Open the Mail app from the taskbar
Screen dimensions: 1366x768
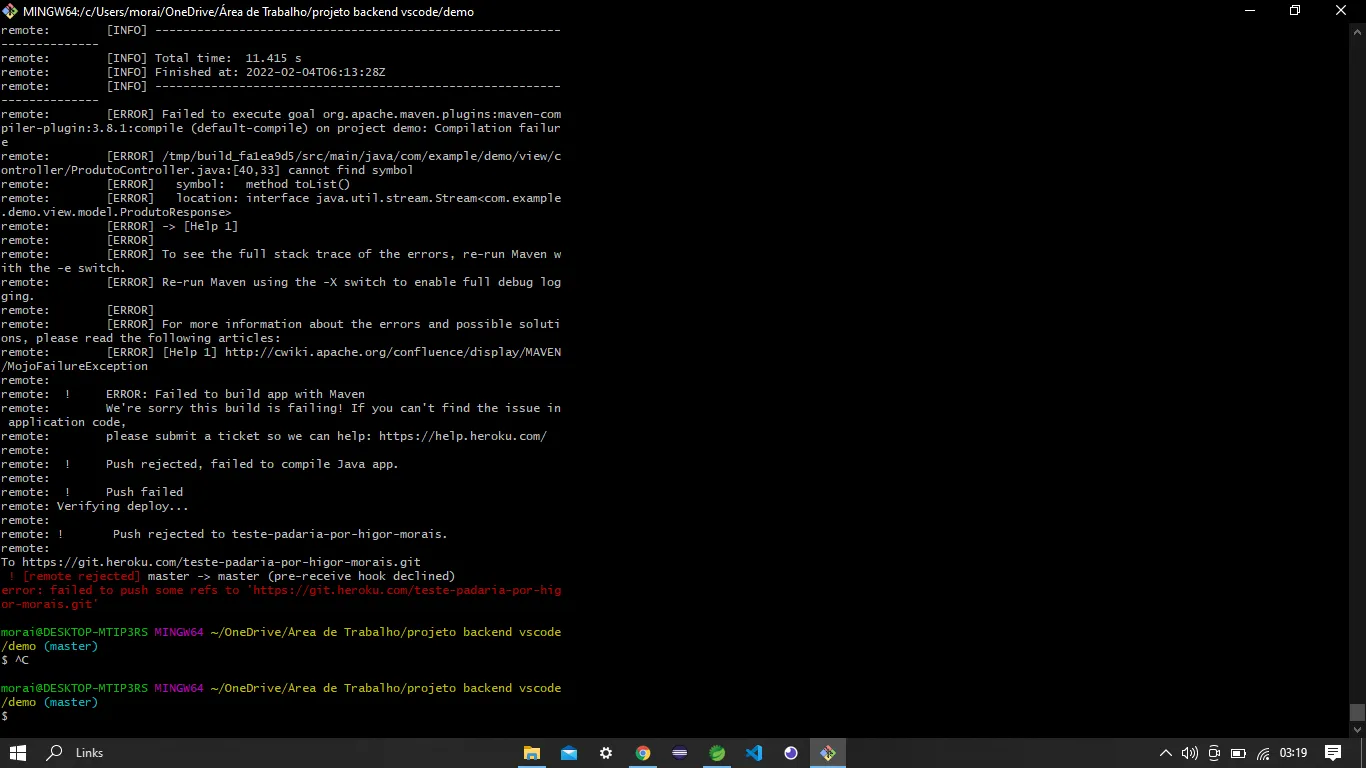click(569, 753)
